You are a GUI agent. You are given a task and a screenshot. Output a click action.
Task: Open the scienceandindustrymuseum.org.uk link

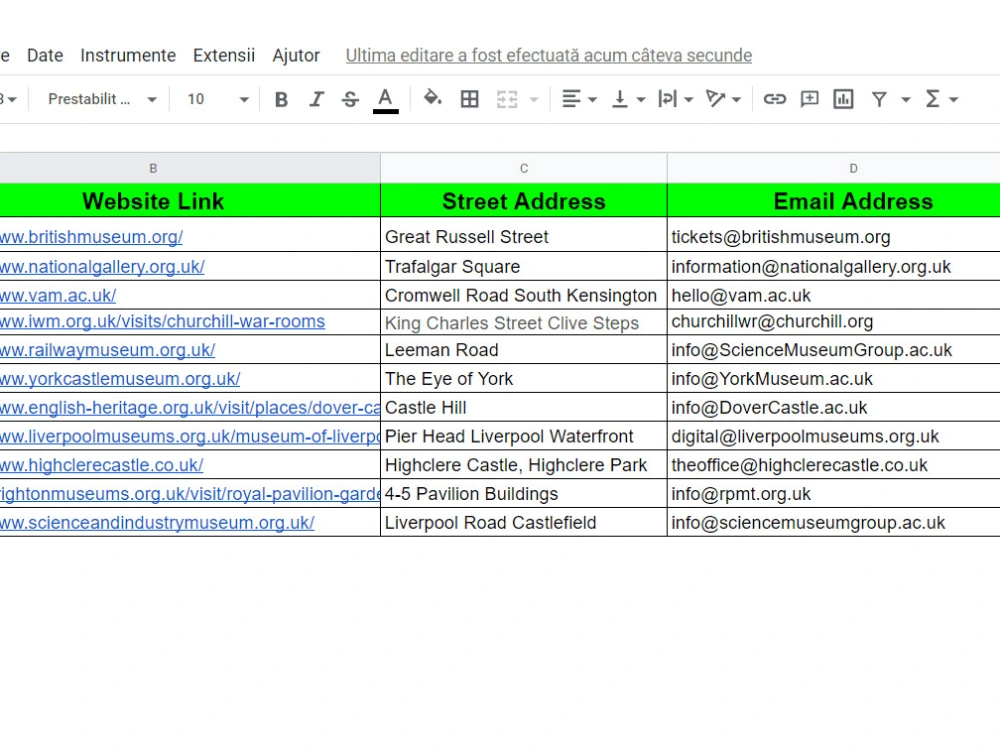[157, 522]
